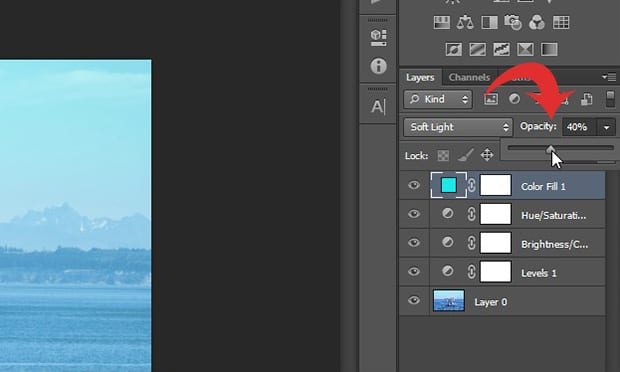620x372 pixels.
Task: Click the Opacity slider handle
Action: click(550, 149)
